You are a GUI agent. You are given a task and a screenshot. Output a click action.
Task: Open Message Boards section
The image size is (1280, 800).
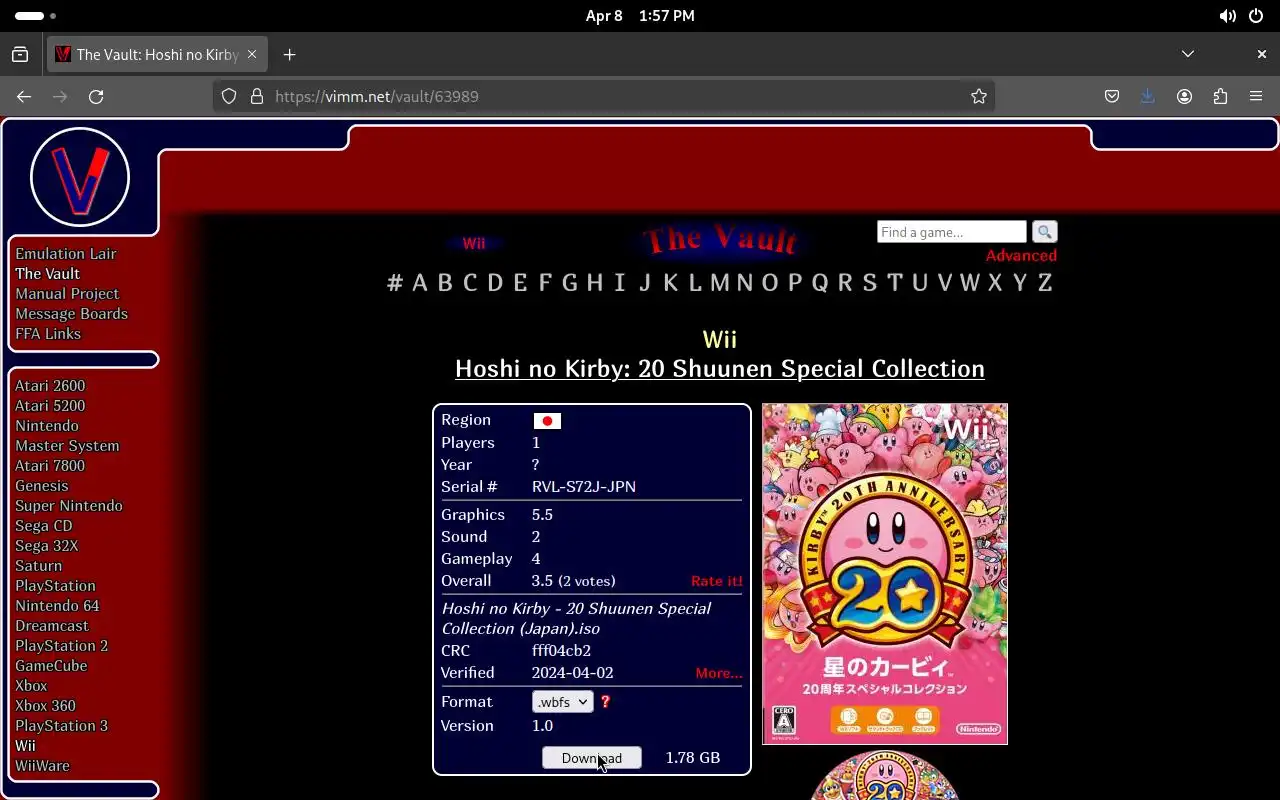71,314
